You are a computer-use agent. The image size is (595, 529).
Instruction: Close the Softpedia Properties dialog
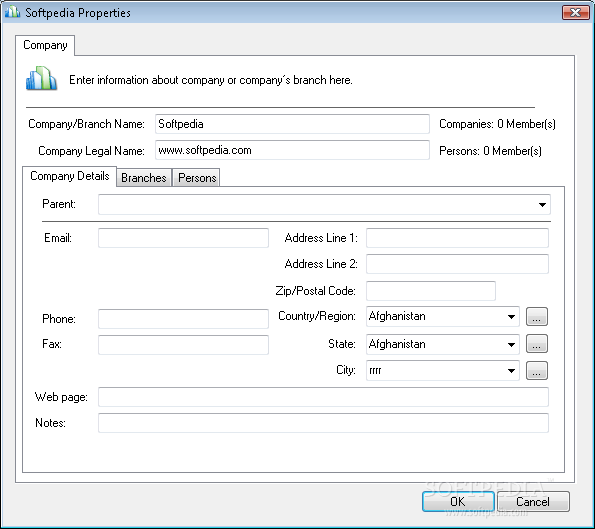tap(575, 13)
